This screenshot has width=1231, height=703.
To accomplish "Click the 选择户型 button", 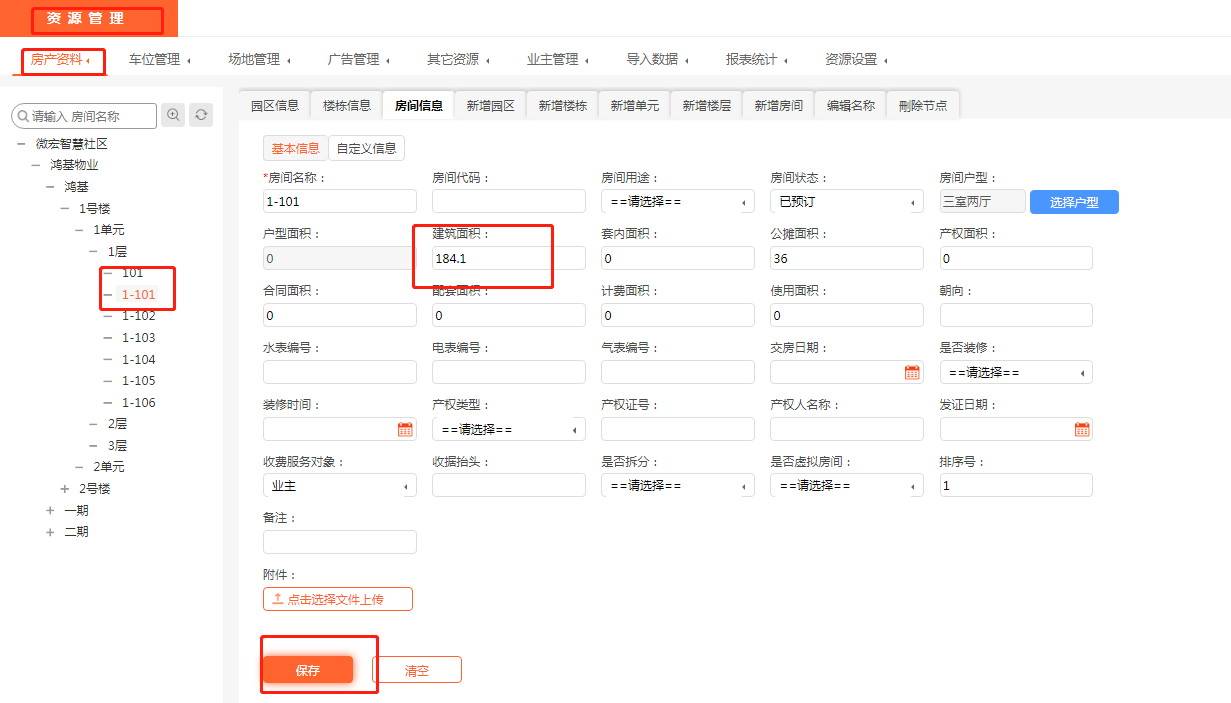I will pos(1073,202).
